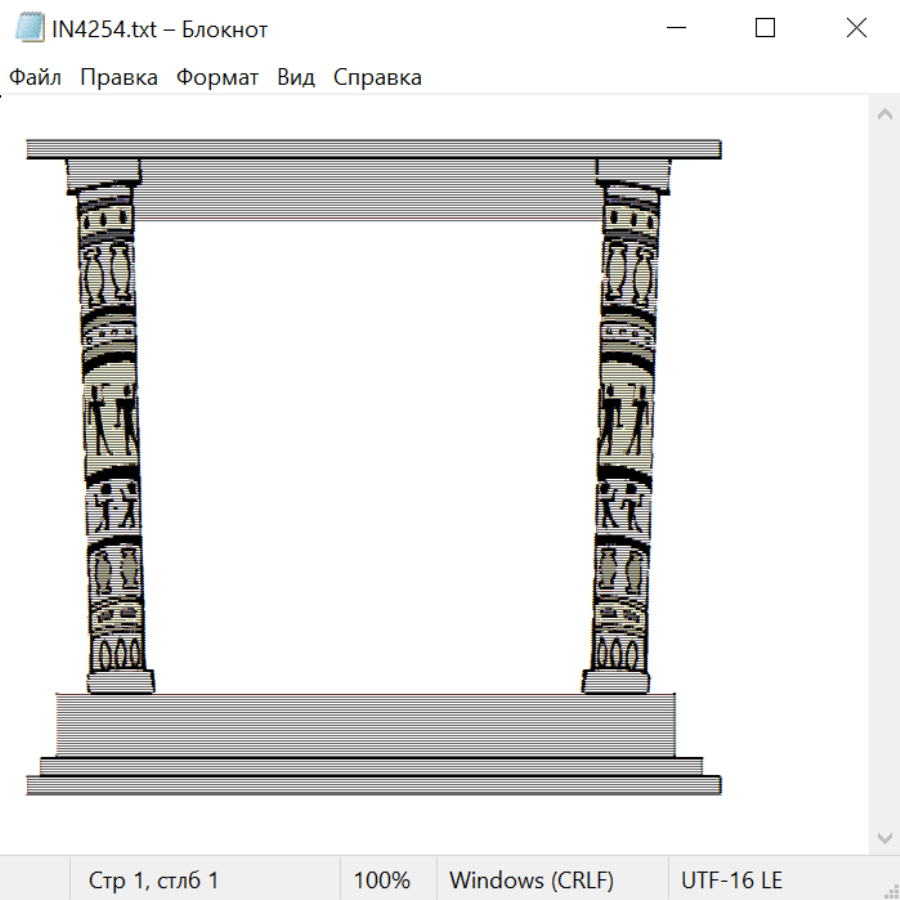Click the Windows (CRLF) line ending indicator
Image resolution: width=900 pixels, height=900 pixels.
click(531, 880)
